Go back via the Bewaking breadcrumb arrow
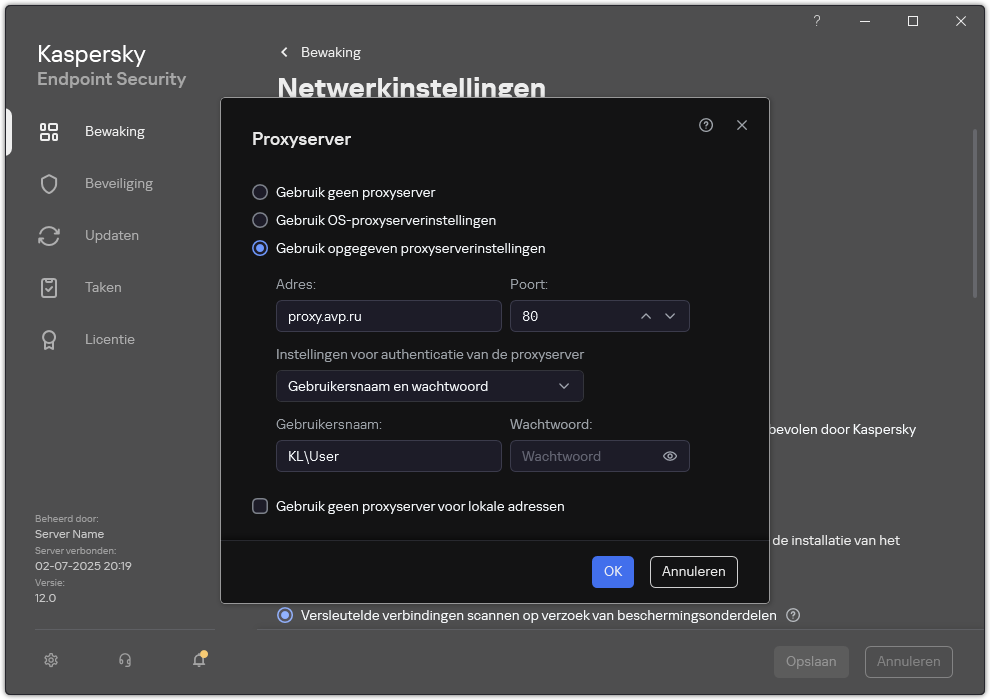This screenshot has height=700, width=990. [x=284, y=52]
